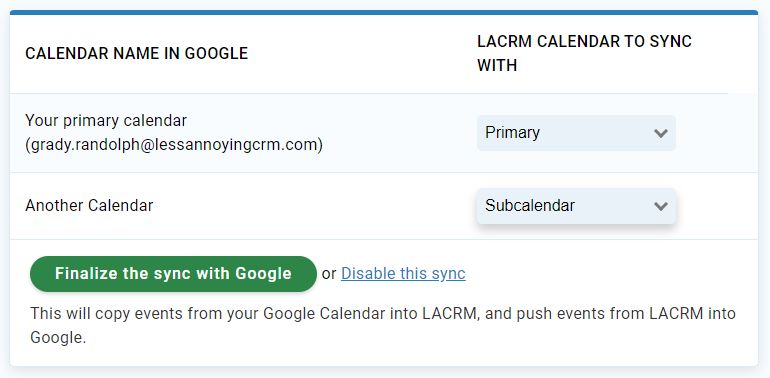The height and width of the screenshot is (378, 770).
Task: Click the Finalize the sync with Google button
Action: [173, 274]
